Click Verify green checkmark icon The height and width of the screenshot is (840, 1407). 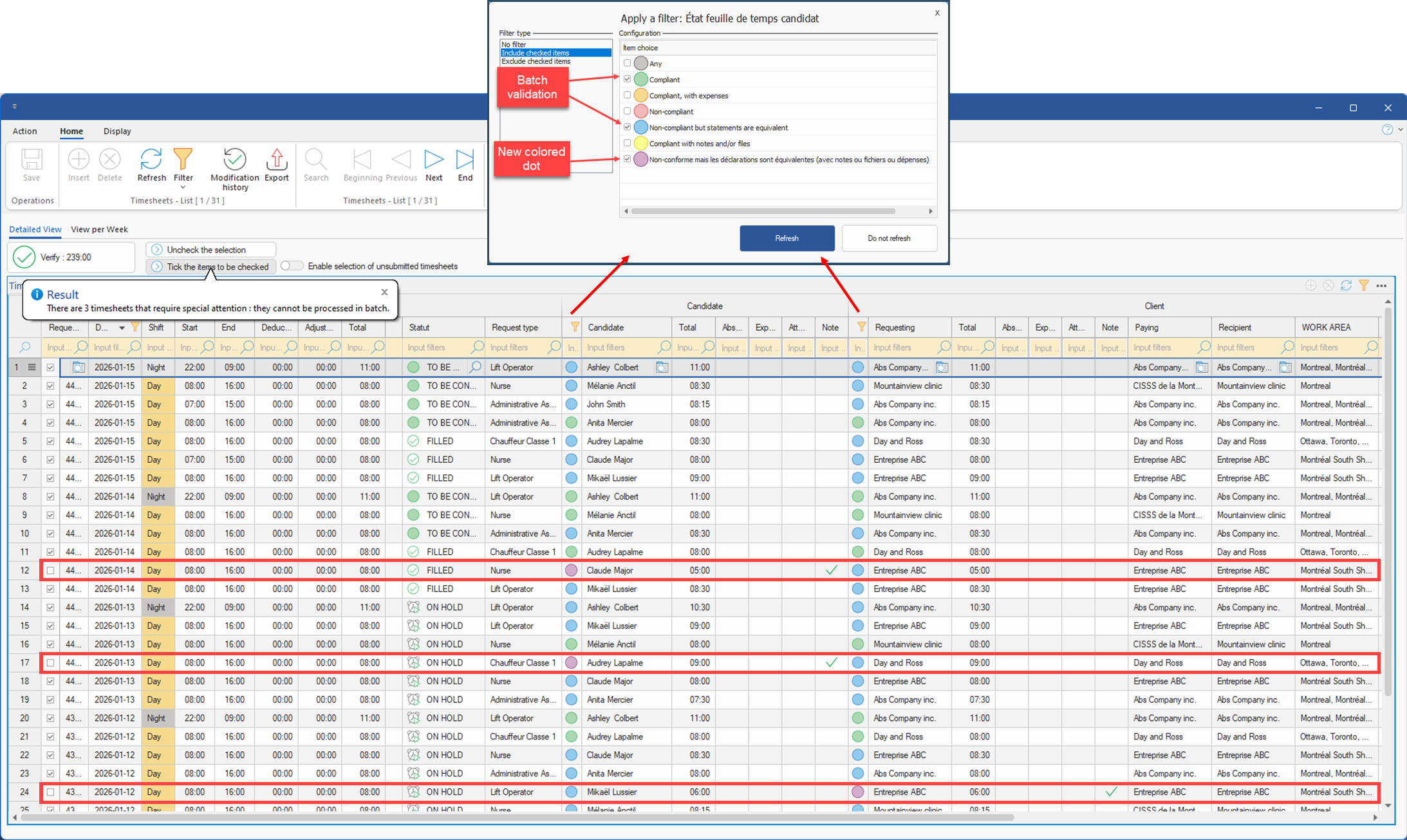point(24,257)
